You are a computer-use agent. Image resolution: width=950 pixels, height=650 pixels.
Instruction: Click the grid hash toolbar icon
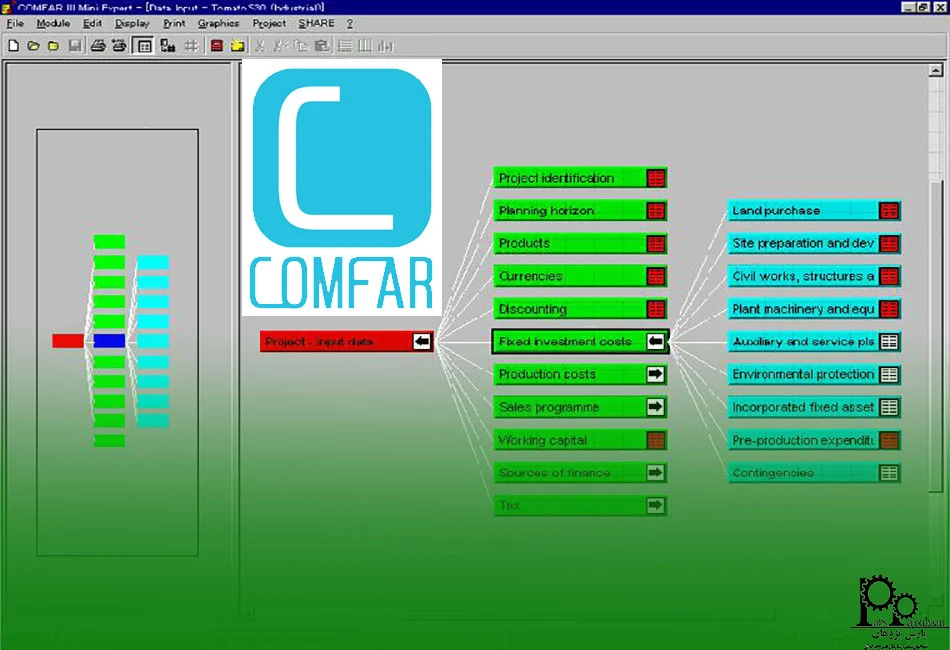[190, 45]
